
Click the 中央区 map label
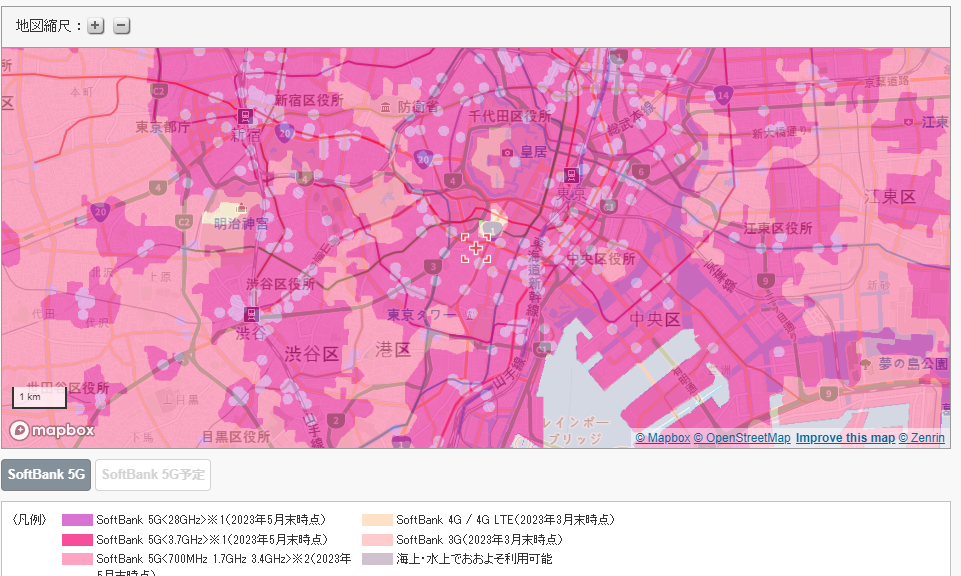(x=655, y=319)
